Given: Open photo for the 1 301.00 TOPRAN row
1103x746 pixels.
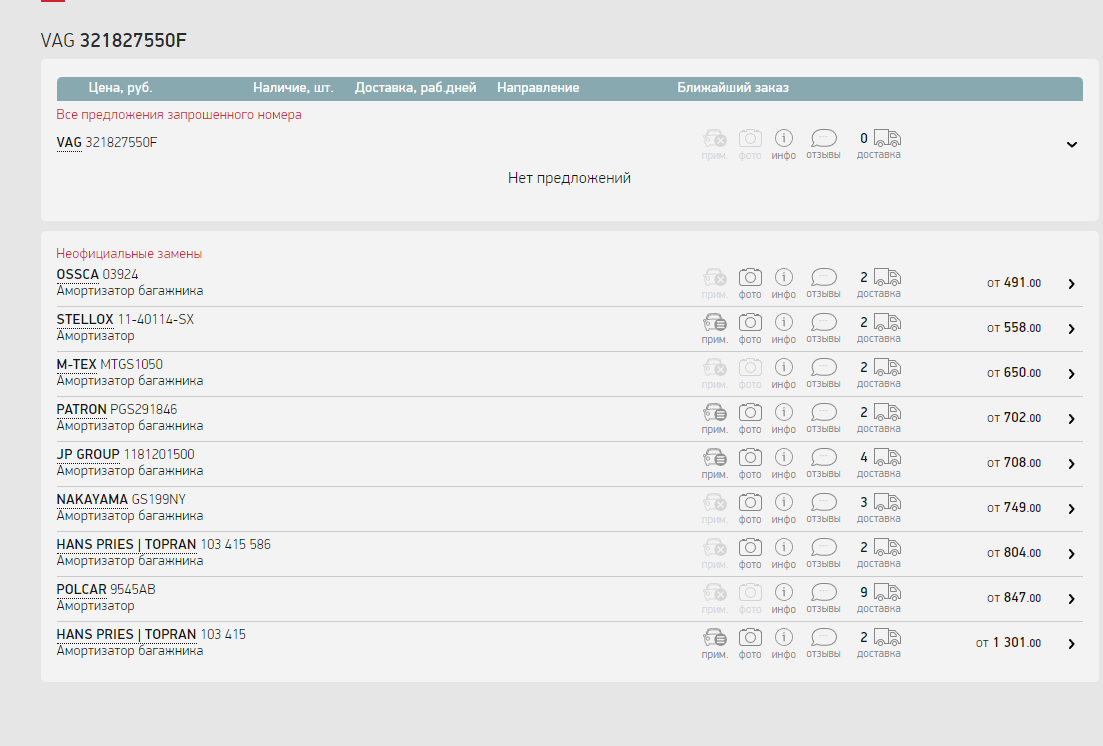Looking at the screenshot, I should pos(750,644).
